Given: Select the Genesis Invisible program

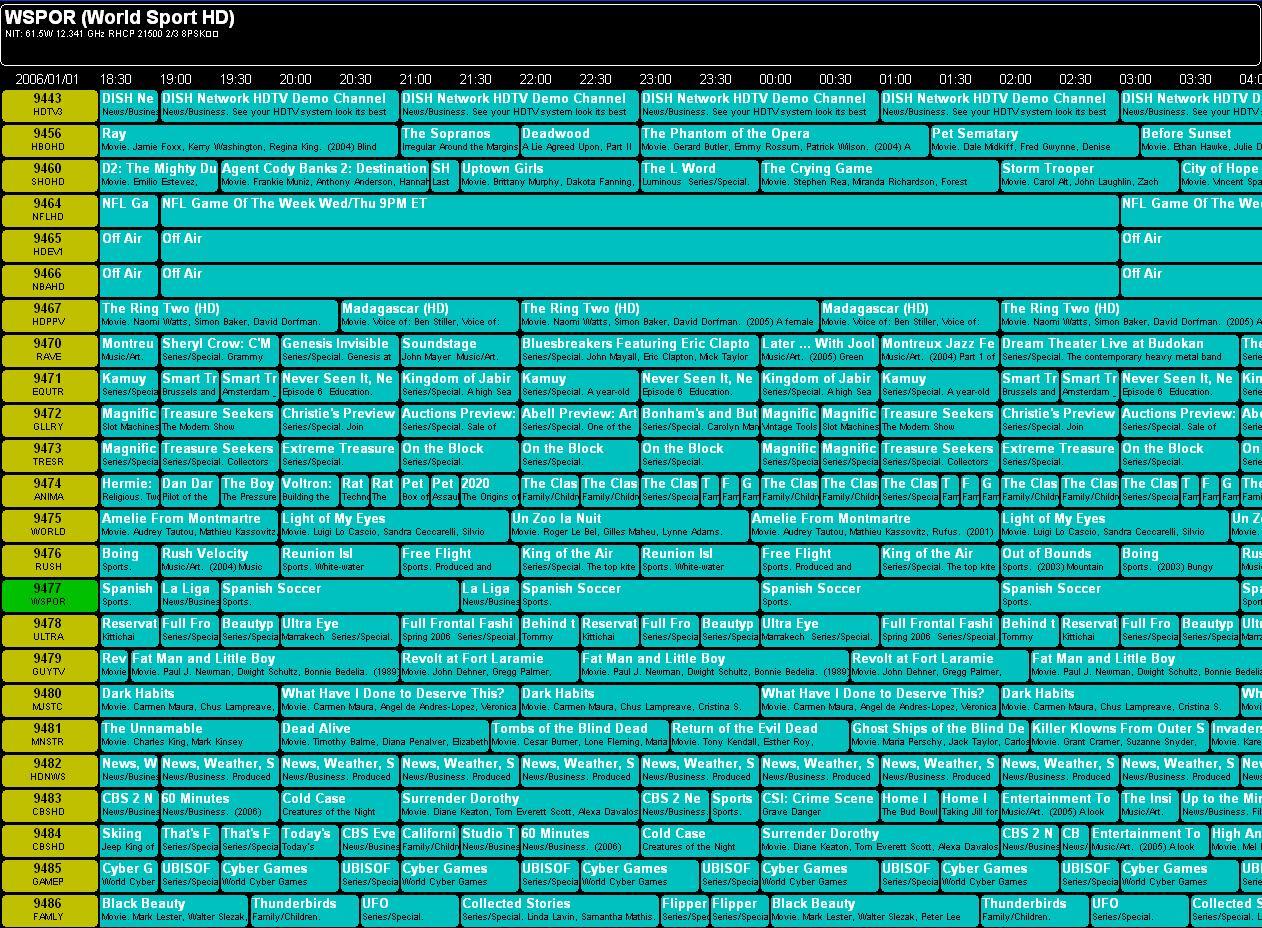Looking at the screenshot, I should tap(339, 351).
